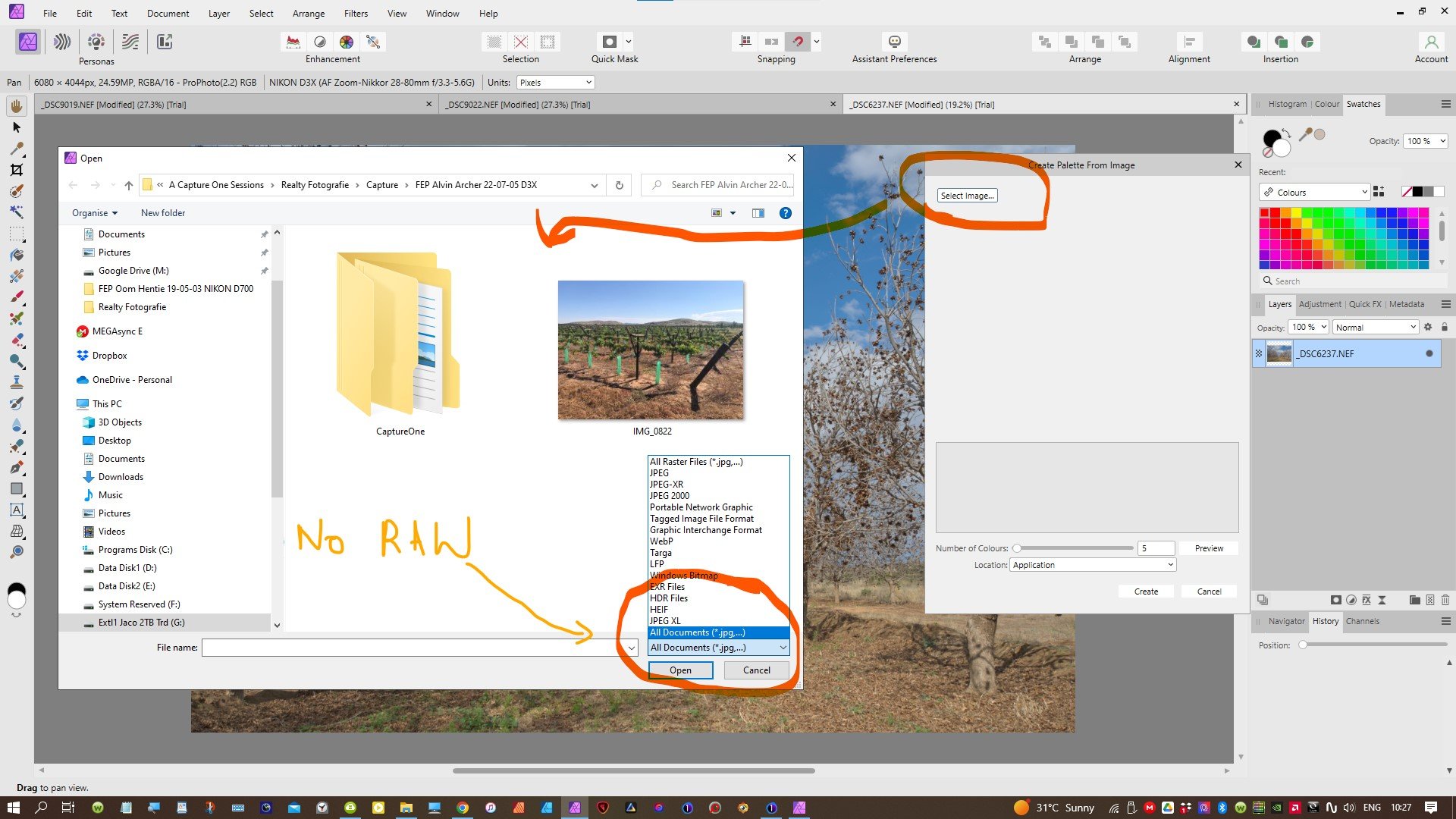The image size is (1456, 819).
Task: Switch to the Channels panel tab
Action: [x=1362, y=621]
